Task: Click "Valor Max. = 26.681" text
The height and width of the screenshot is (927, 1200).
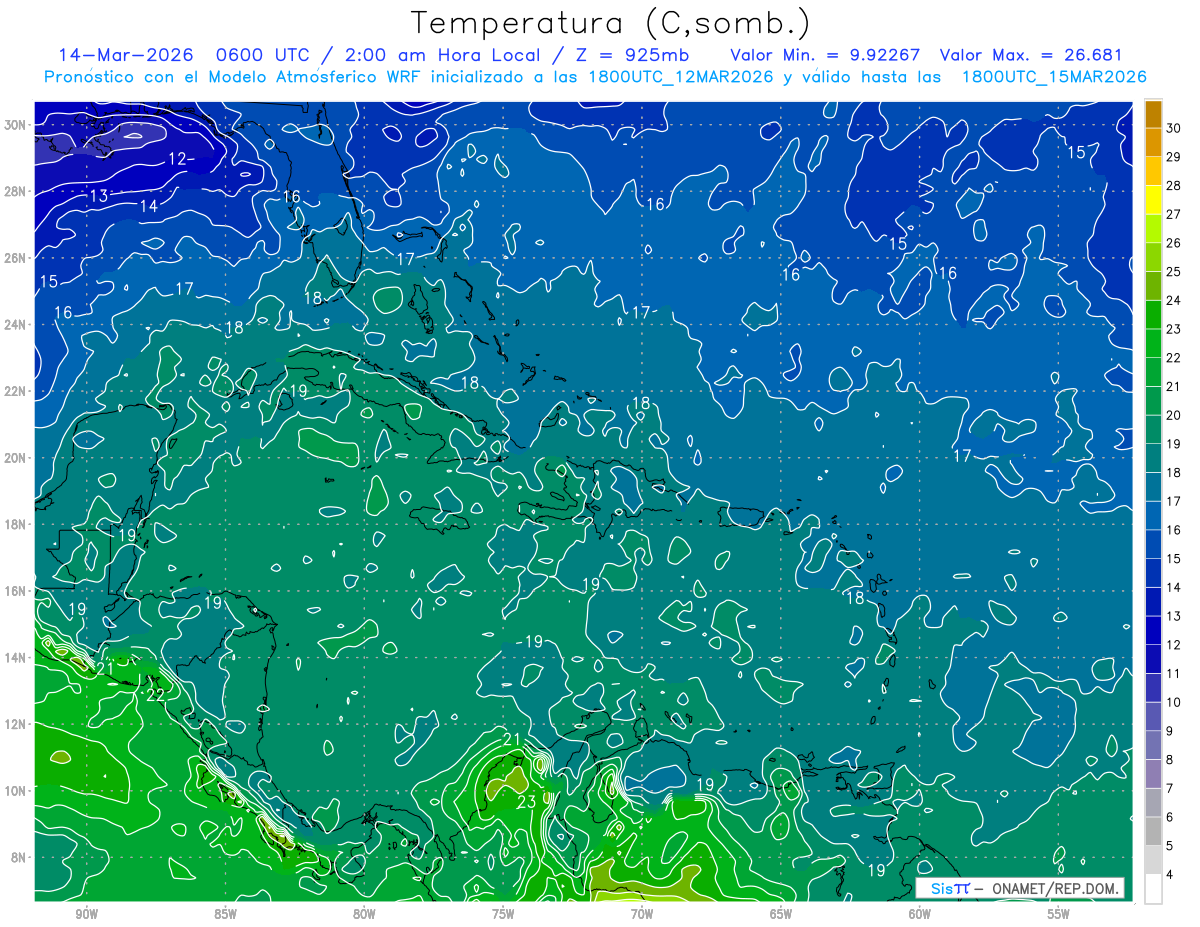Action: [1032, 55]
